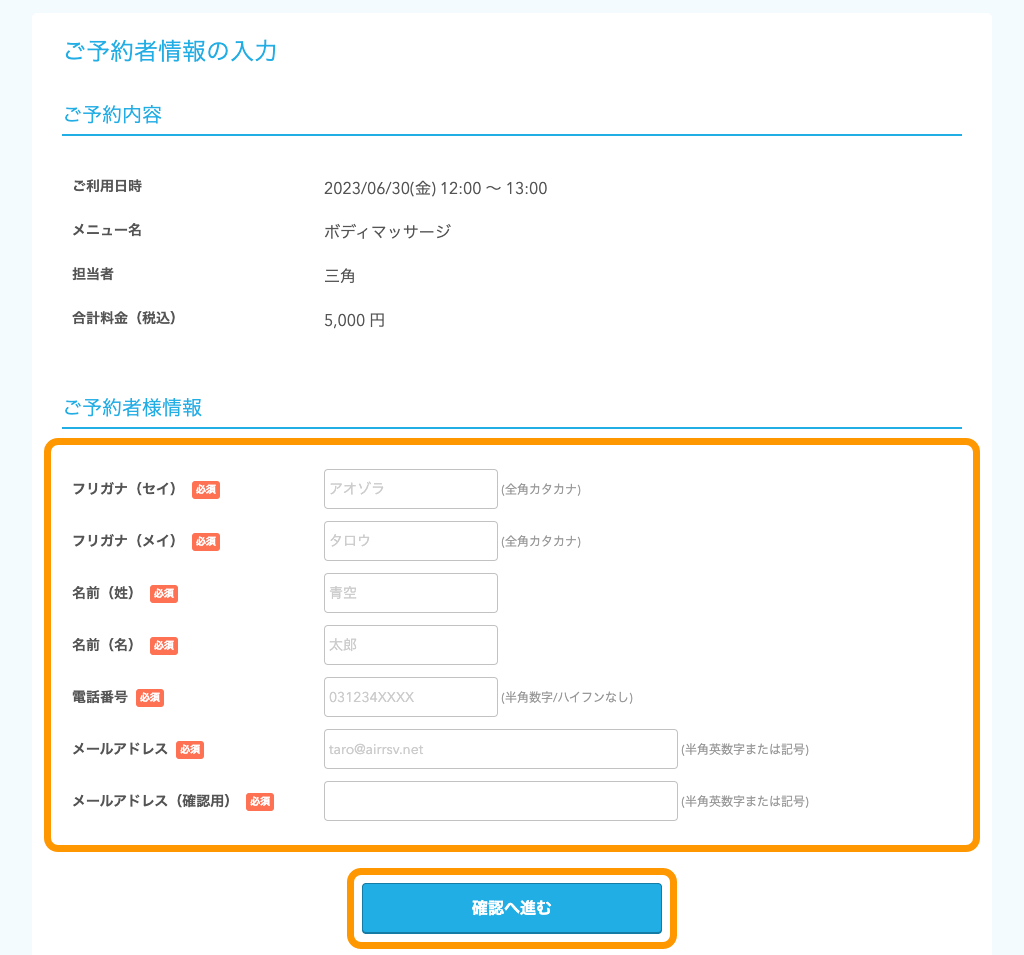The image size is (1024, 955).
Task: Select the 名前（姓） text box
Action: point(411,593)
